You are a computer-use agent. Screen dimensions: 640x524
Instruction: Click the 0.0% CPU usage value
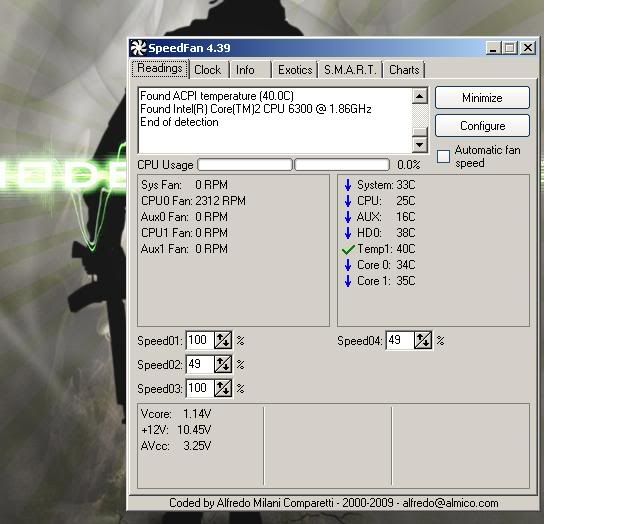[409, 165]
